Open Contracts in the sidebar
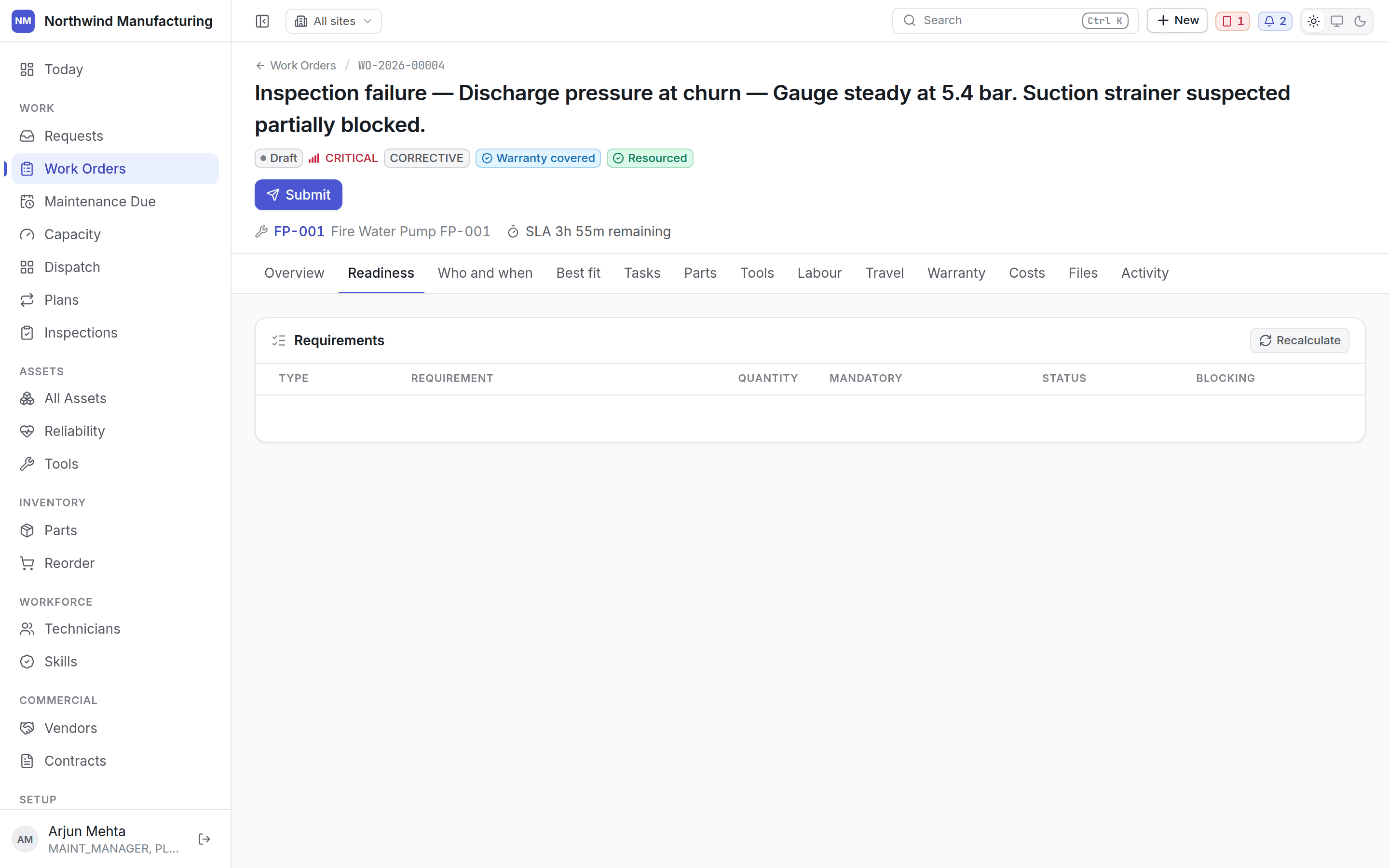Viewport: 1389px width, 868px height. [115, 760]
